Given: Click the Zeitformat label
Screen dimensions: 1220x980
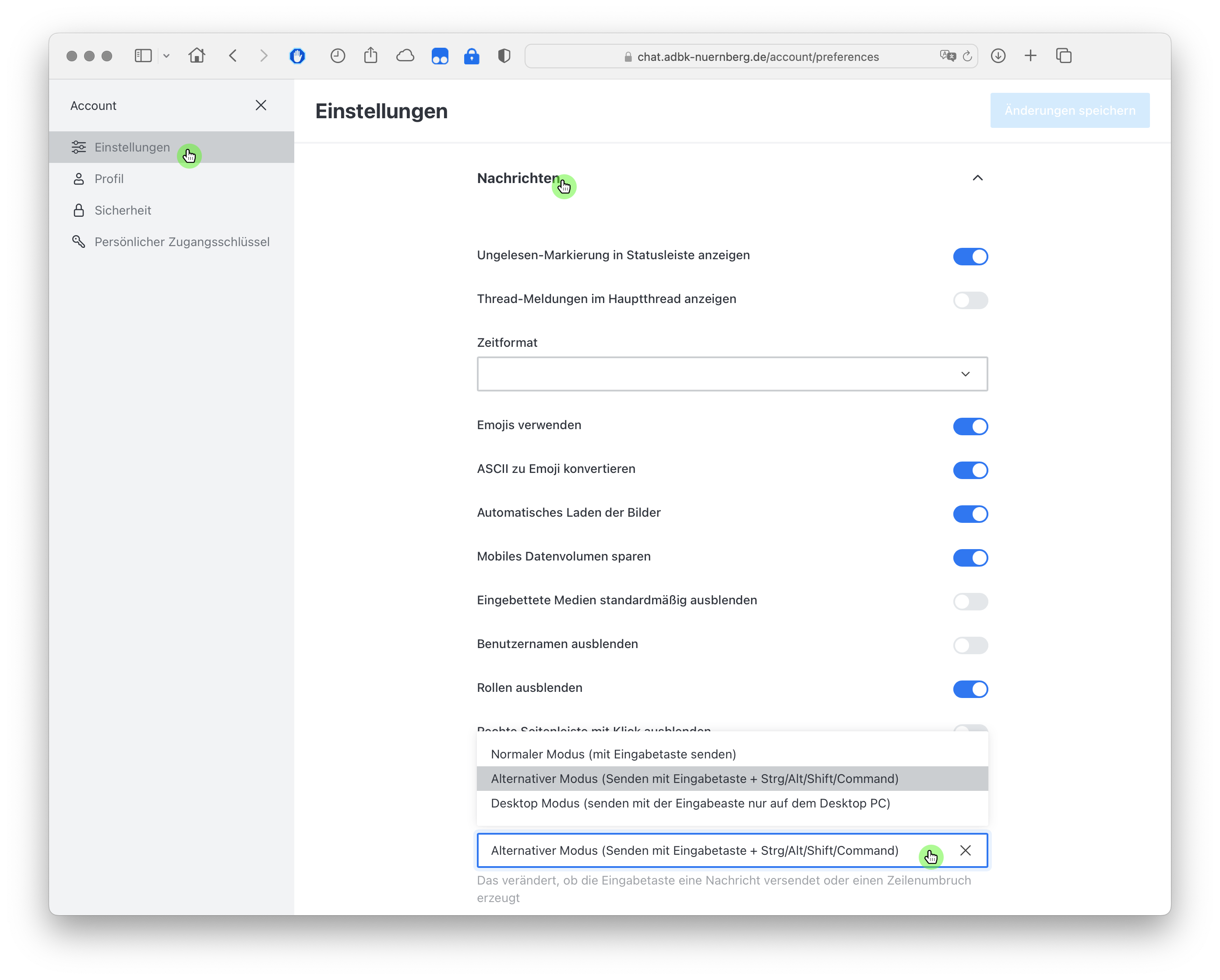Looking at the screenshot, I should point(507,342).
